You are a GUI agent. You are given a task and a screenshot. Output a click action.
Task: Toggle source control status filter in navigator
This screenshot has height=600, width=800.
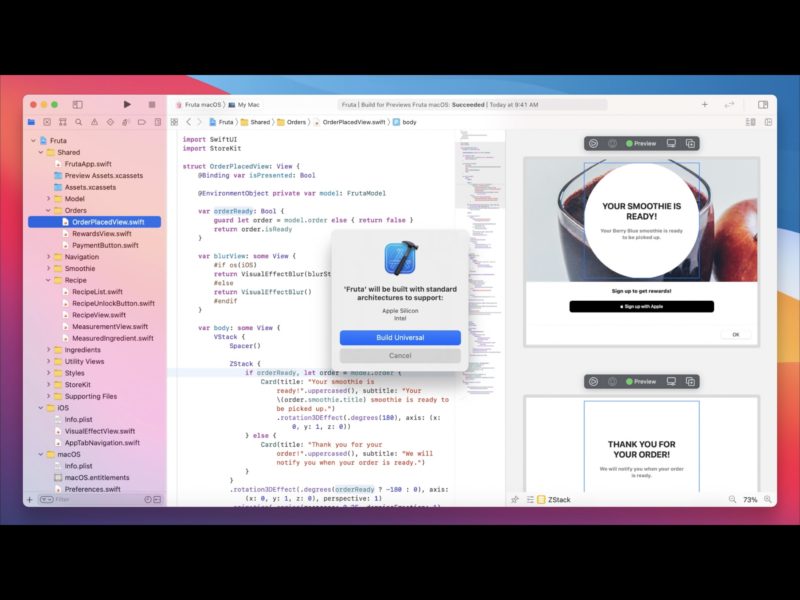(x=157, y=499)
